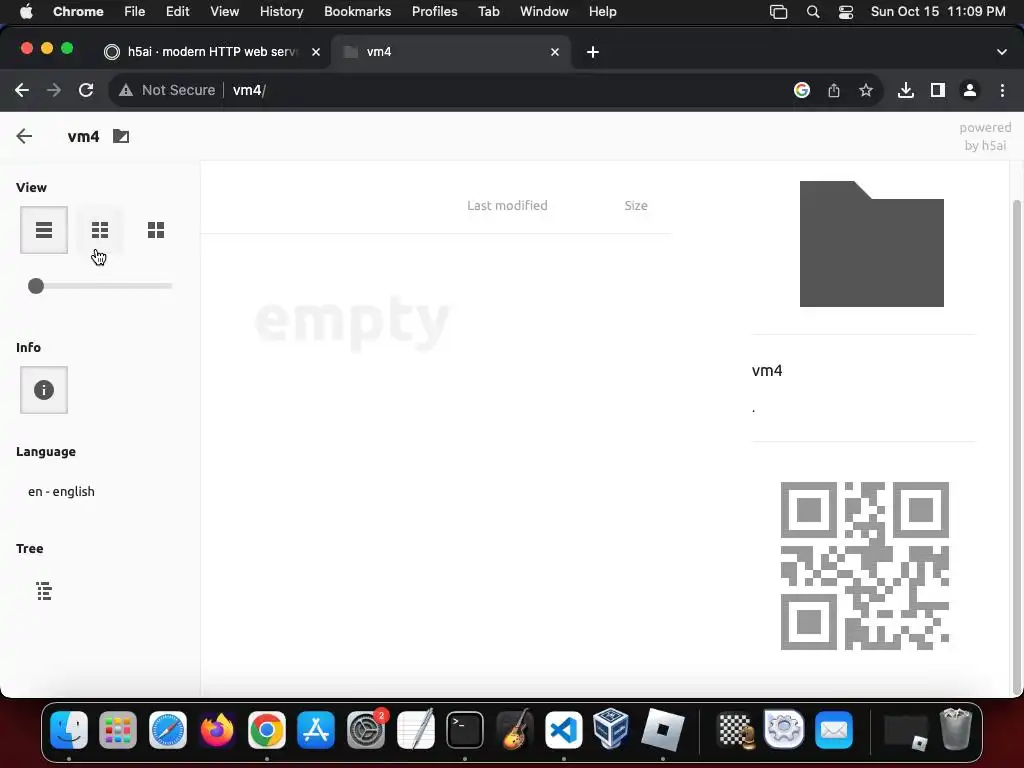Click the large folder preview icon
This screenshot has height=768, width=1024.
[x=872, y=244]
